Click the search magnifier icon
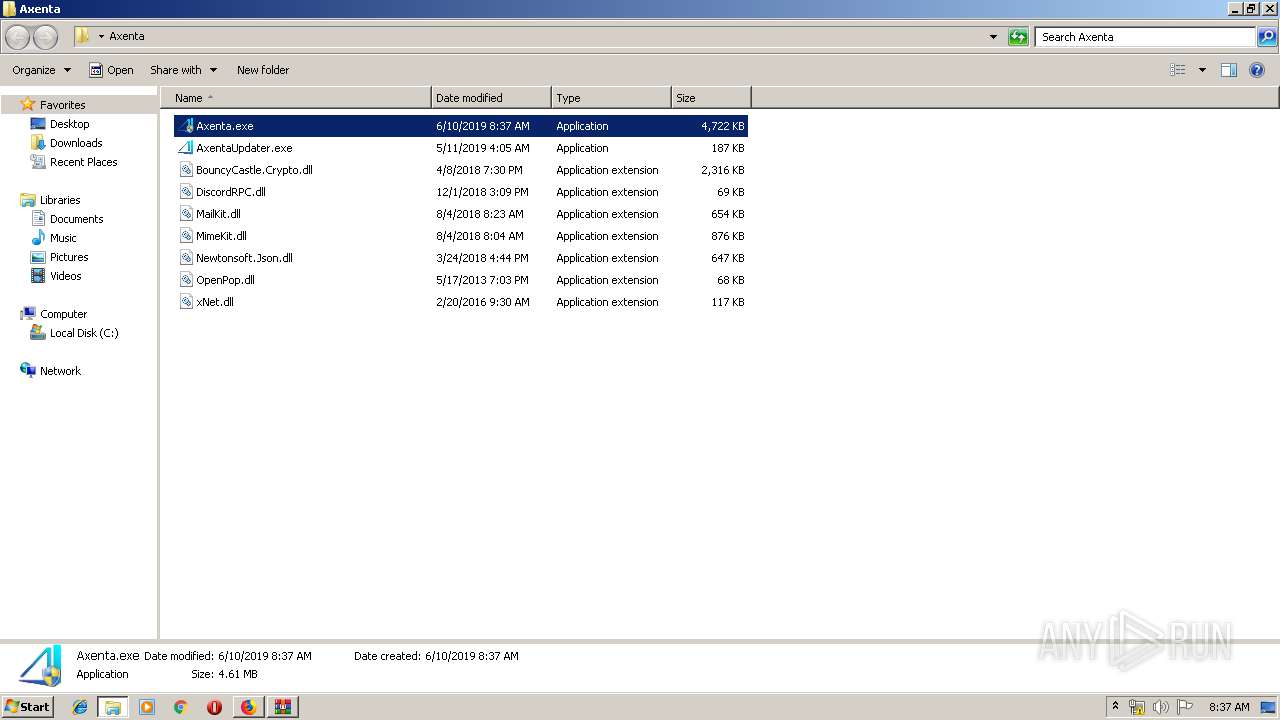Viewport: 1280px width, 720px height. [1267, 37]
